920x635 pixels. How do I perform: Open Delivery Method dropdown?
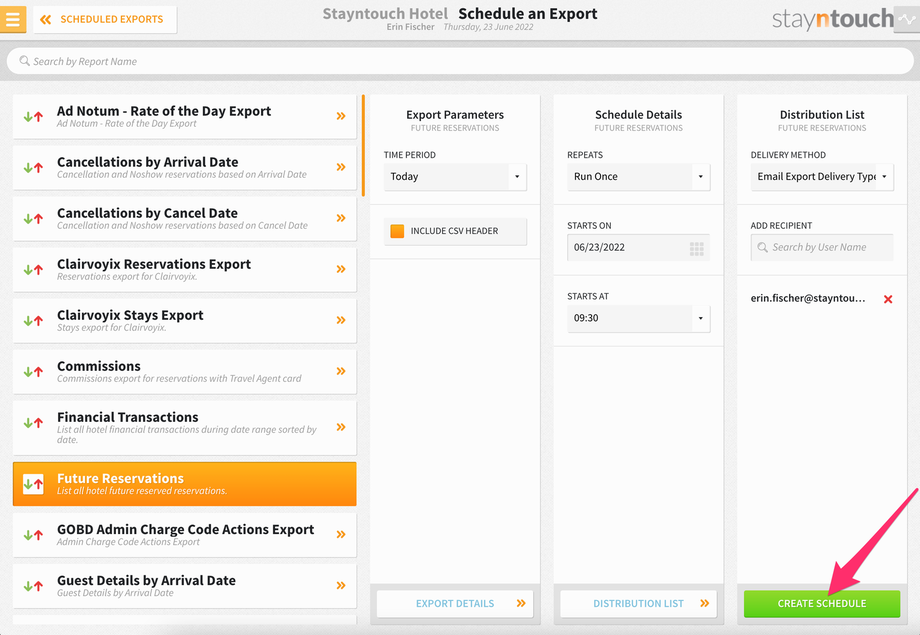tap(821, 177)
